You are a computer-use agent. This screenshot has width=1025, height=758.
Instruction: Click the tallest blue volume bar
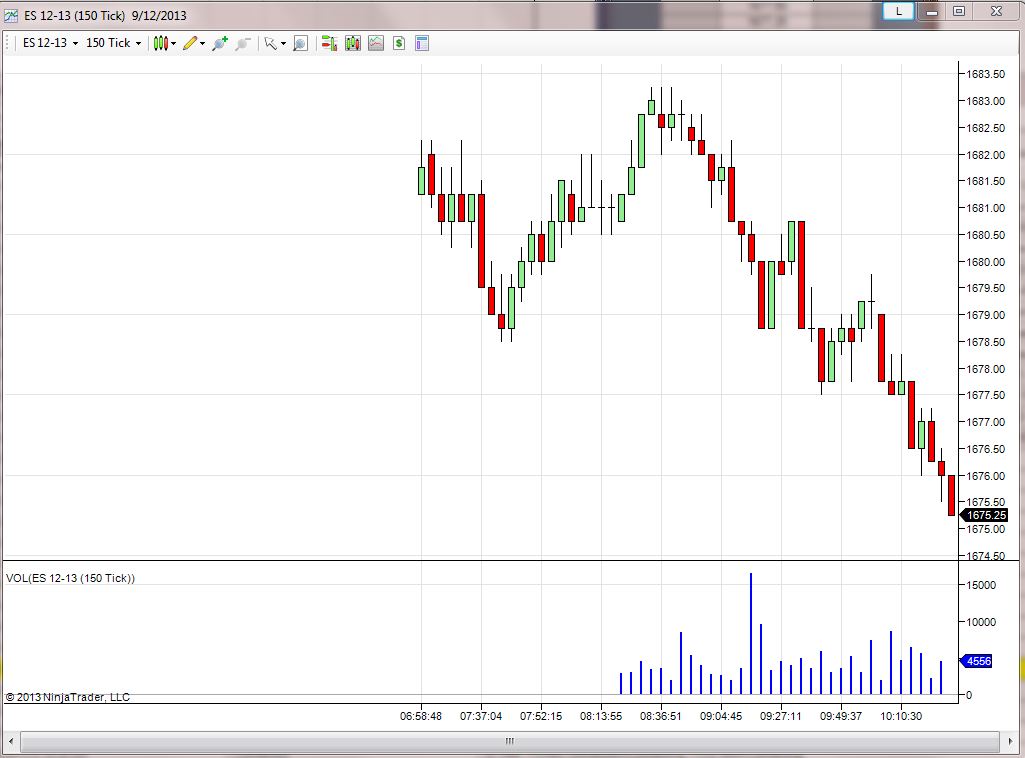tap(750, 633)
